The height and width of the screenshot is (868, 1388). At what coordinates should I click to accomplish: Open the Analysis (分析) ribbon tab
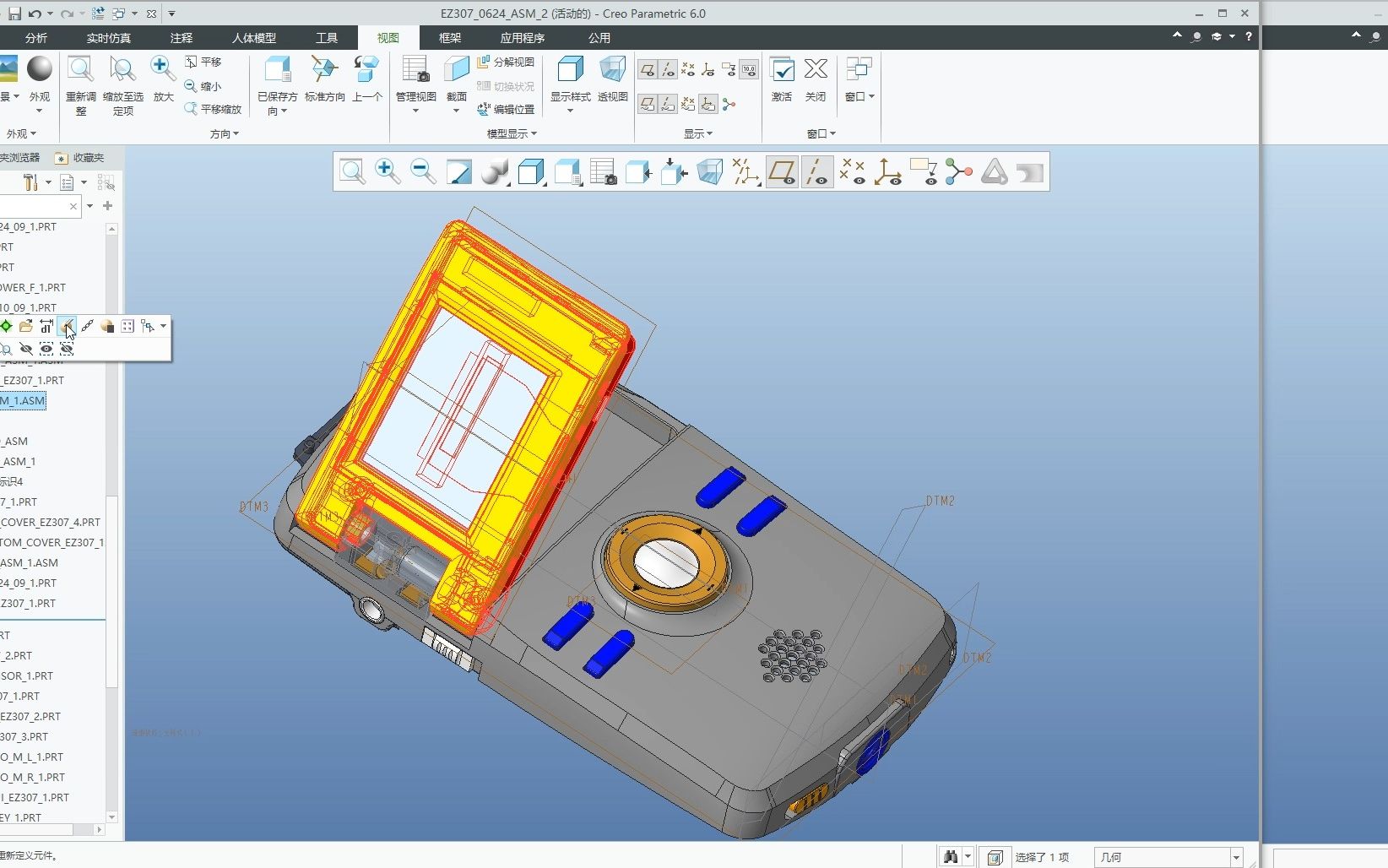tap(36, 38)
